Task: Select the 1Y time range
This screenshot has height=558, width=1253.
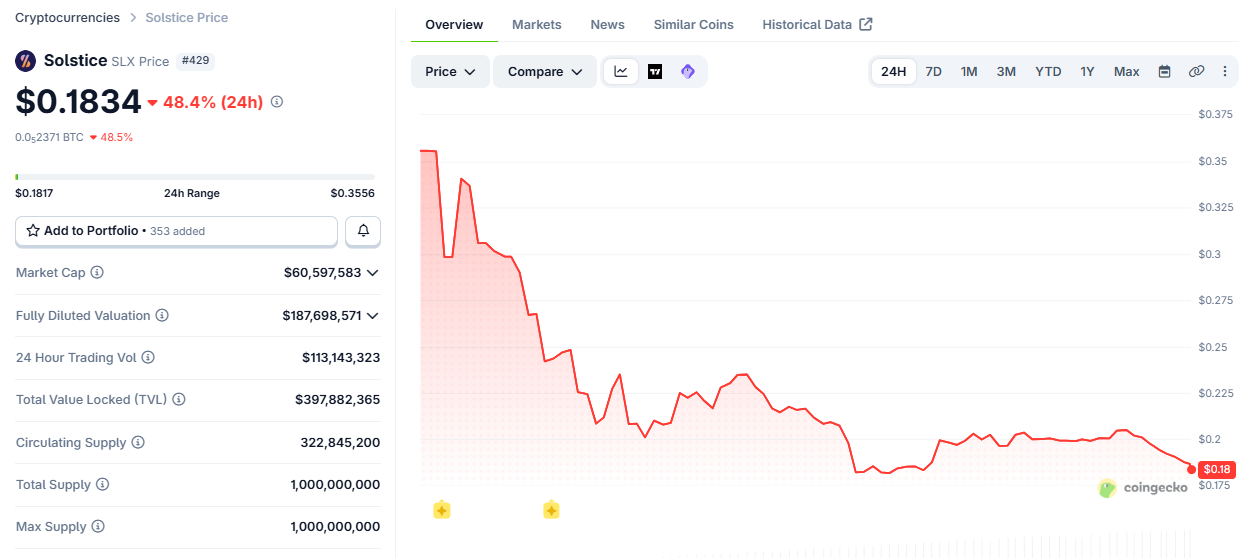Action: pyautogui.click(x=1087, y=71)
